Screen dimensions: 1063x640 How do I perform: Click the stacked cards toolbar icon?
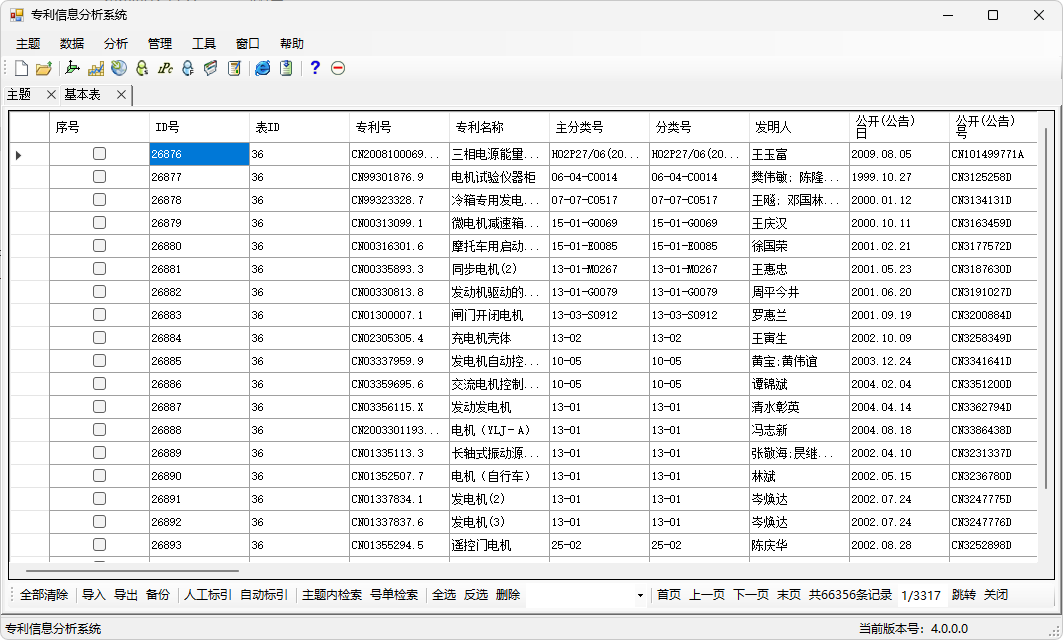point(211,68)
